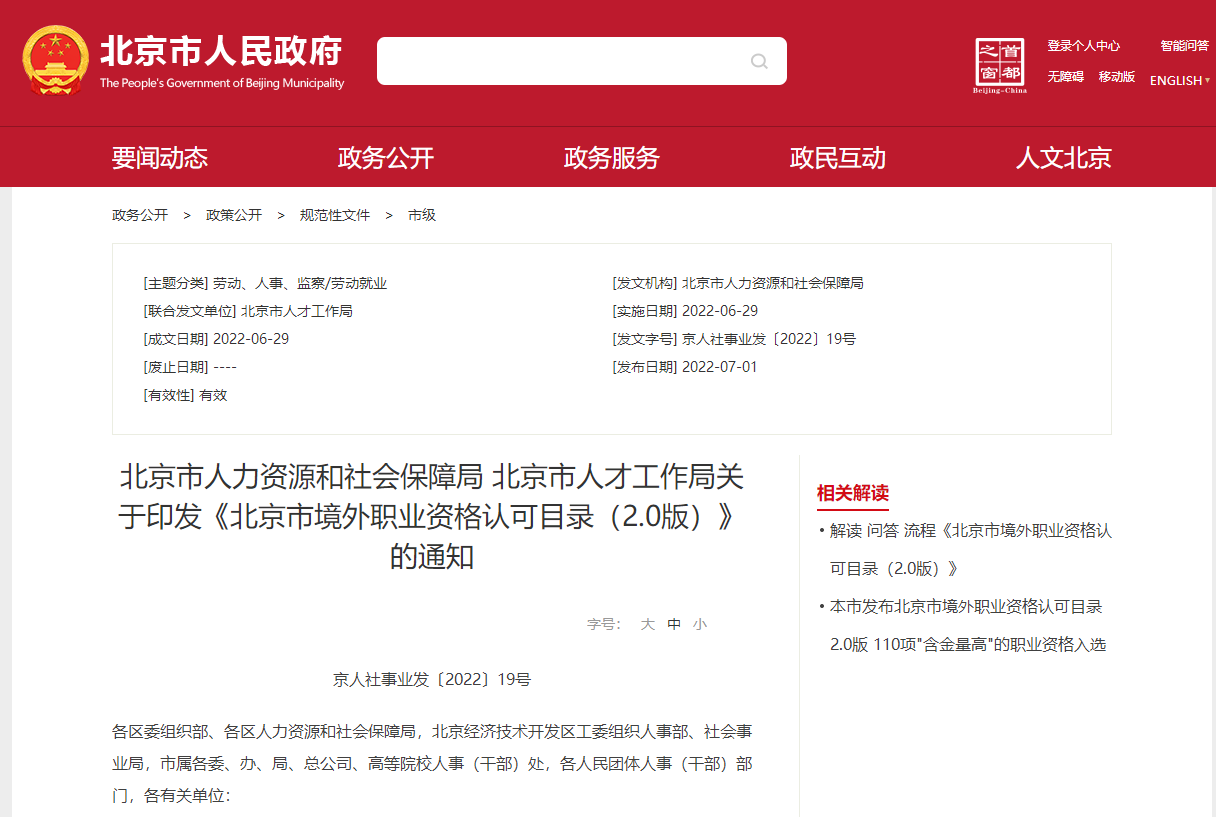Switch to 移动版 mobile version
Viewport: 1216px width, 817px height.
pos(1116,78)
